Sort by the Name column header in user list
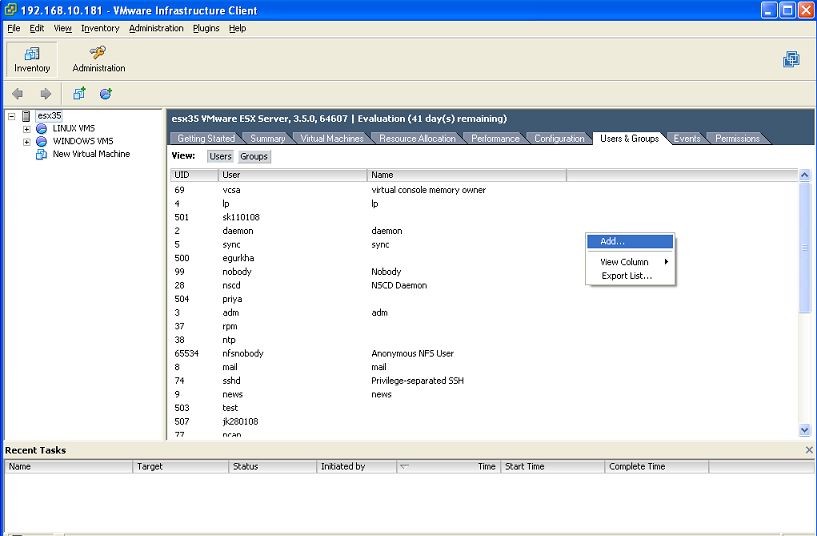Screen dimensions: 817x536 click(x=467, y=175)
